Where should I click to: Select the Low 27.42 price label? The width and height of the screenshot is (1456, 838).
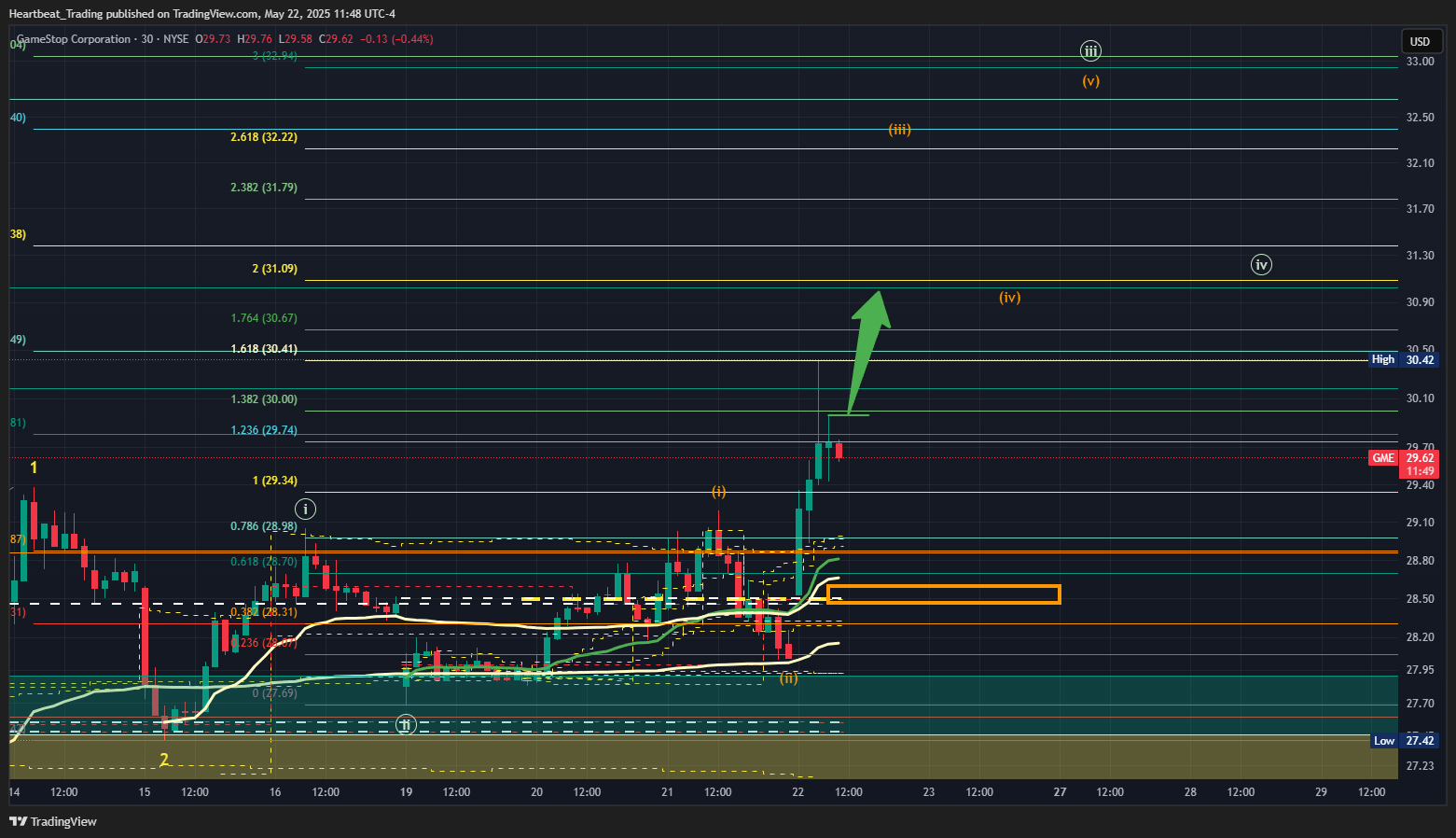tap(1403, 741)
